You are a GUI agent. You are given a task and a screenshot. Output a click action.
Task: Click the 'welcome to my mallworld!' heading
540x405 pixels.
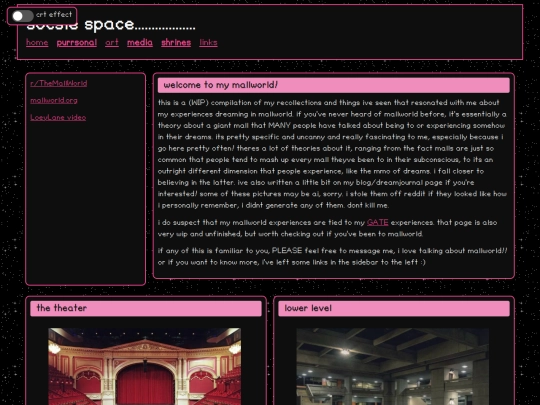[x=334, y=85]
